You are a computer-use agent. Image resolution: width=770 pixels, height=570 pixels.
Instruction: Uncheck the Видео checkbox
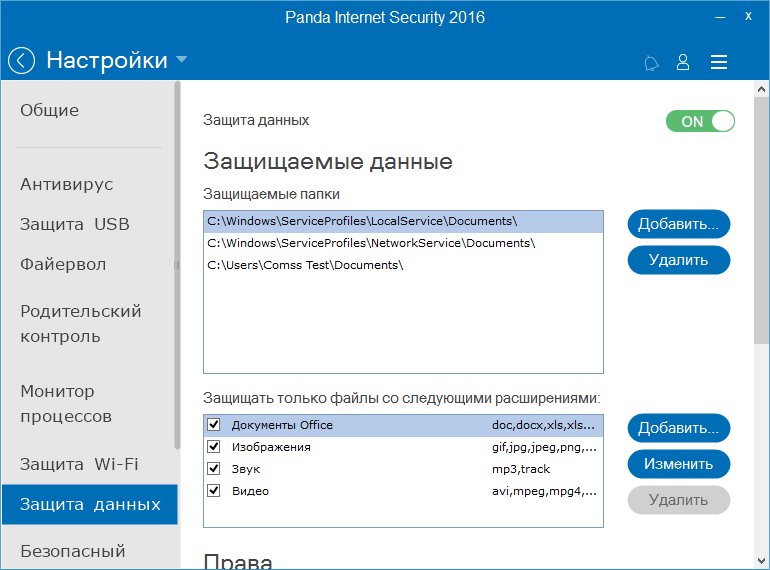214,490
